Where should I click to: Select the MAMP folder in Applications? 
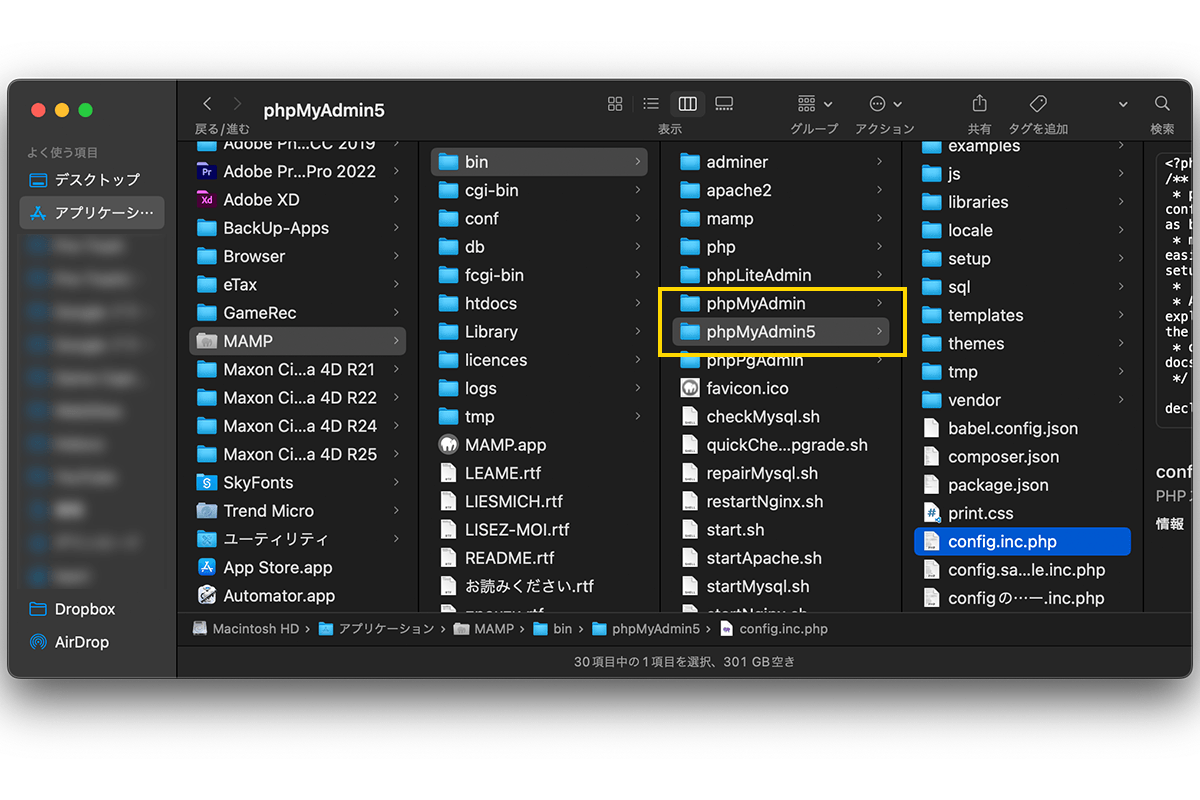(x=297, y=341)
